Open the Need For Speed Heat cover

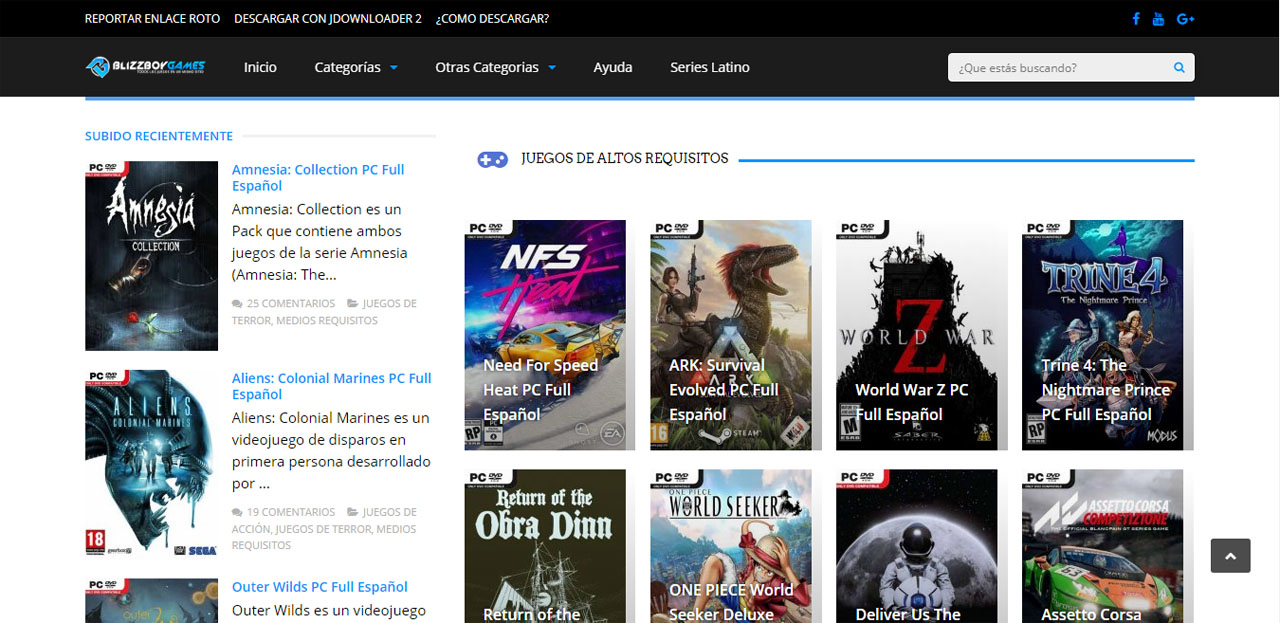point(544,334)
